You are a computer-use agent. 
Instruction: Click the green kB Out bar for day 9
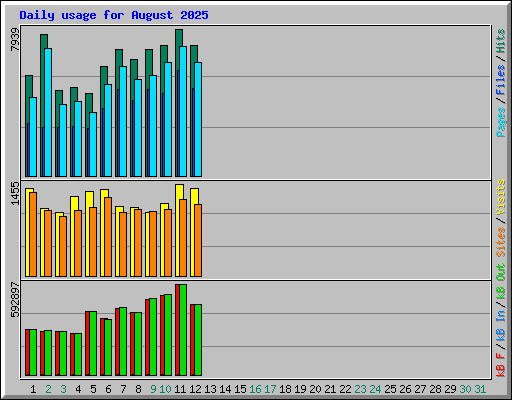(x=153, y=337)
